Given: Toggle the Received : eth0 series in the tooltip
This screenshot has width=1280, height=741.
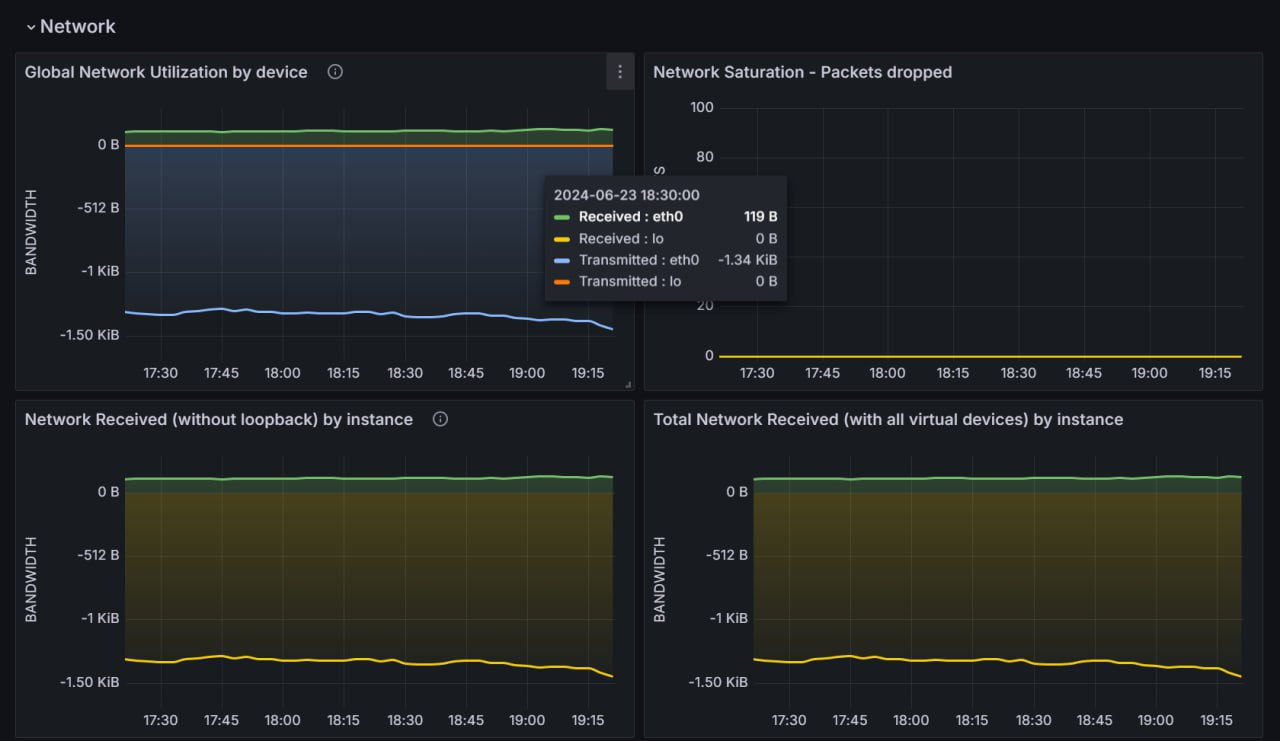Looking at the screenshot, I should point(630,216).
